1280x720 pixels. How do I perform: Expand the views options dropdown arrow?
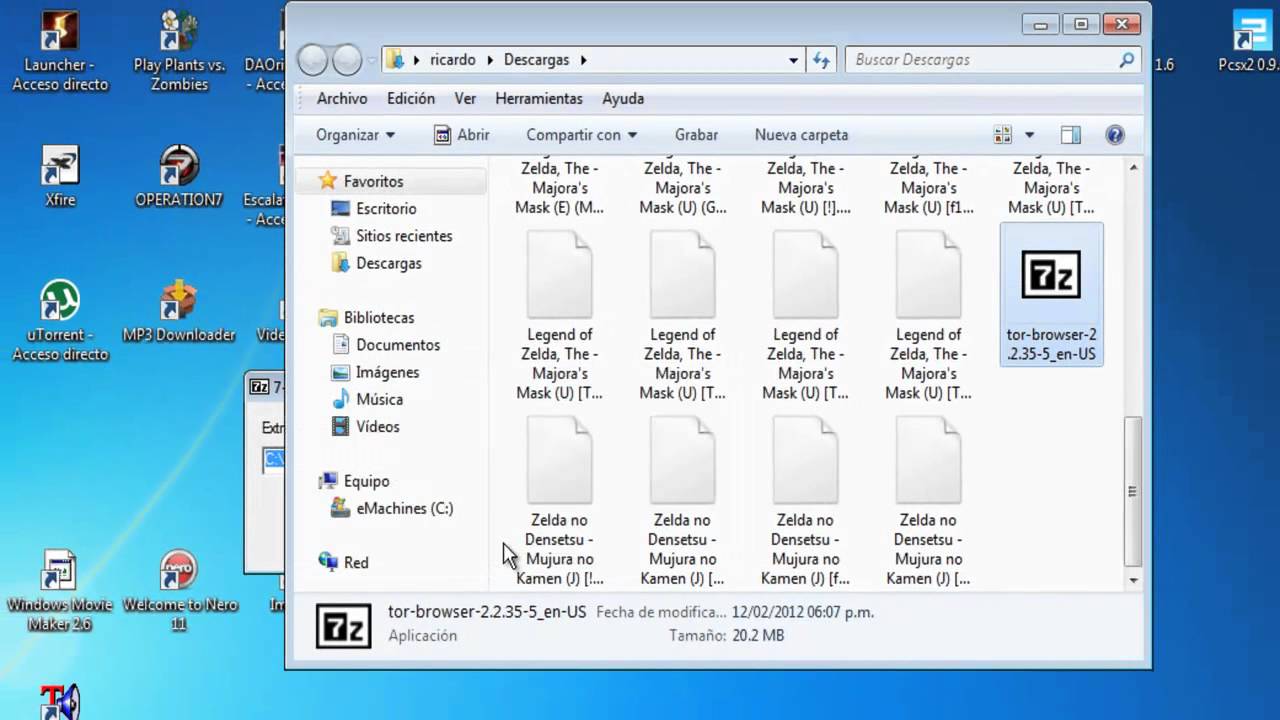coord(1029,135)
